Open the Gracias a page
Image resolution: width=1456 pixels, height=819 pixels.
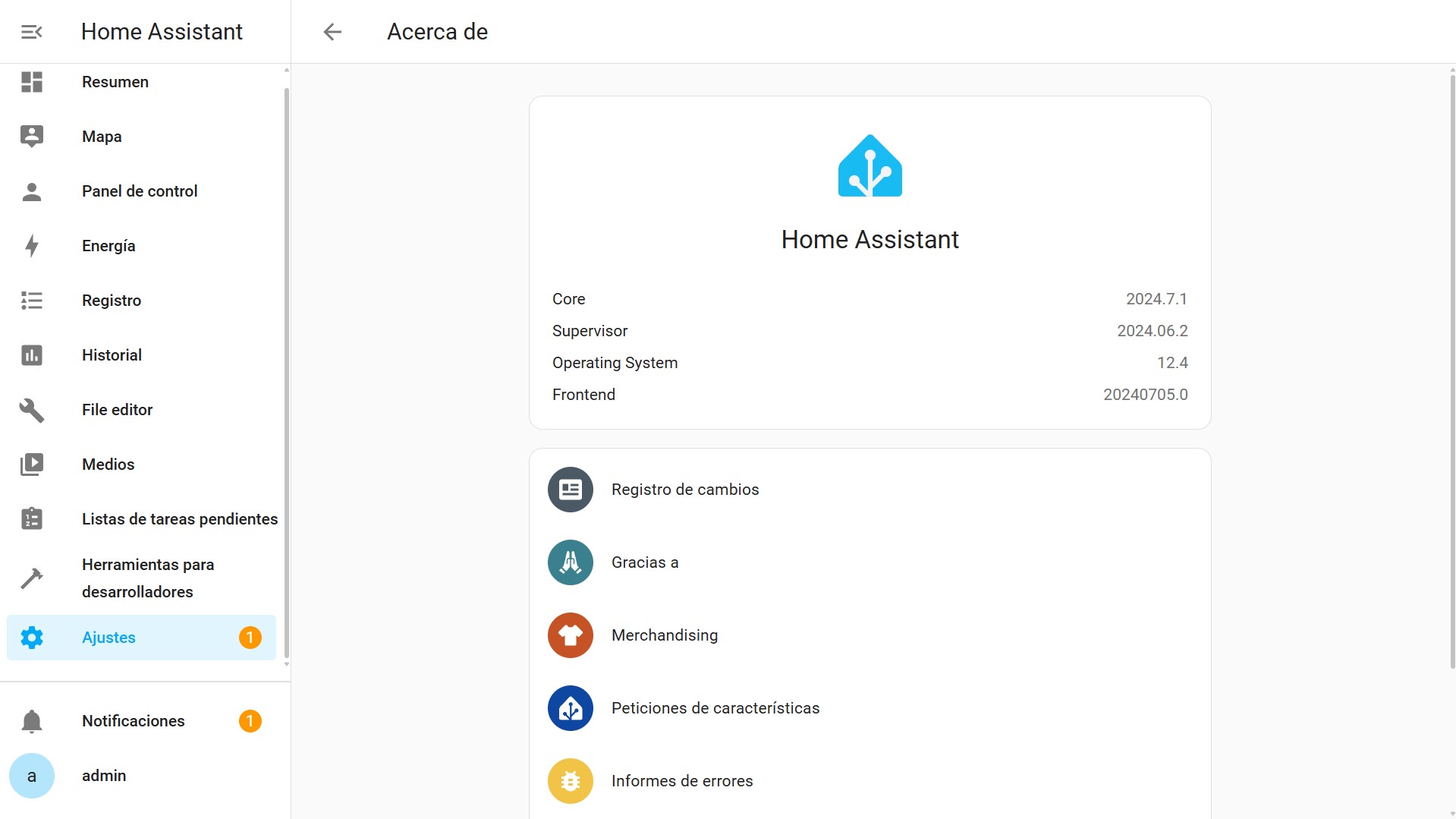point(644,562)
